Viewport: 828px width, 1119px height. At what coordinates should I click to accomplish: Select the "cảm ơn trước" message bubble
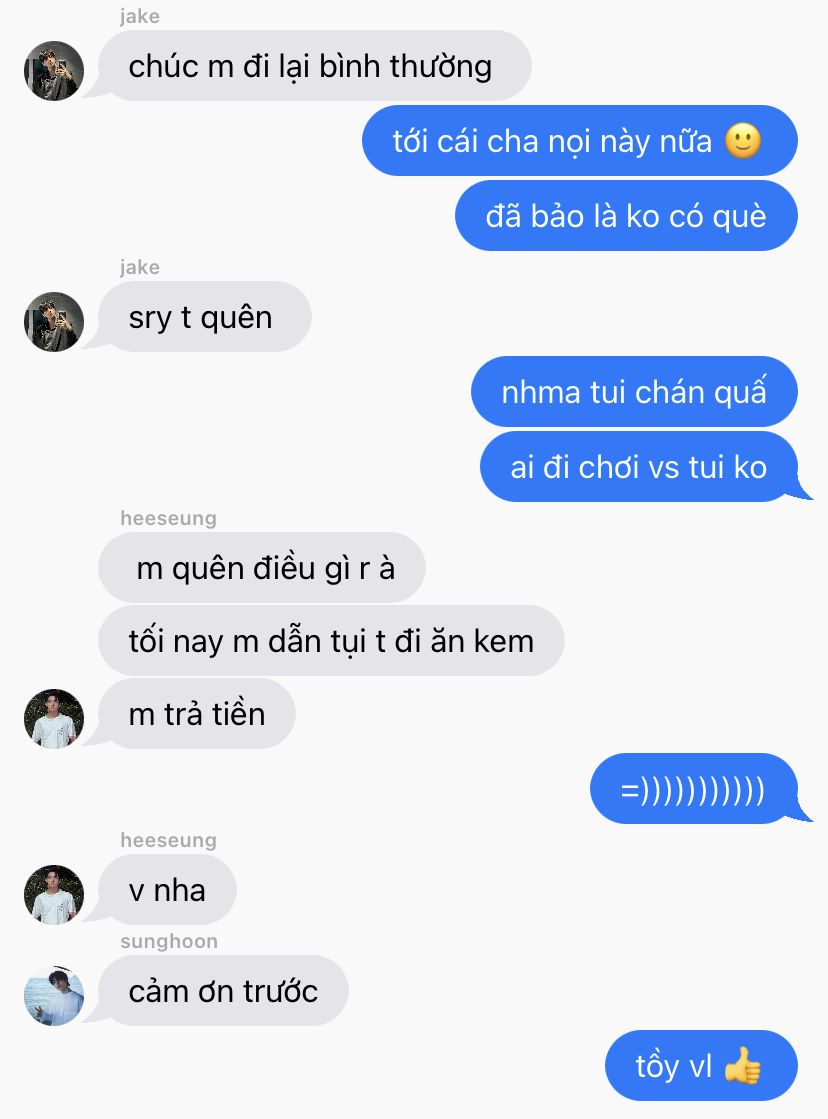(223, 991)
